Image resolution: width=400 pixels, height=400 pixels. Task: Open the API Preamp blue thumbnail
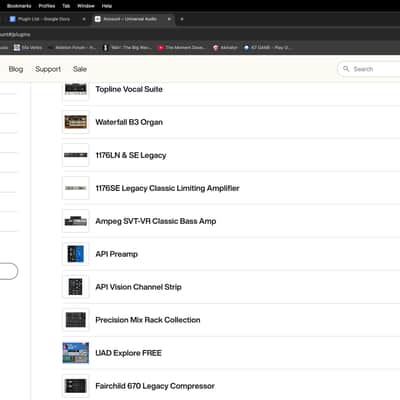76,254
